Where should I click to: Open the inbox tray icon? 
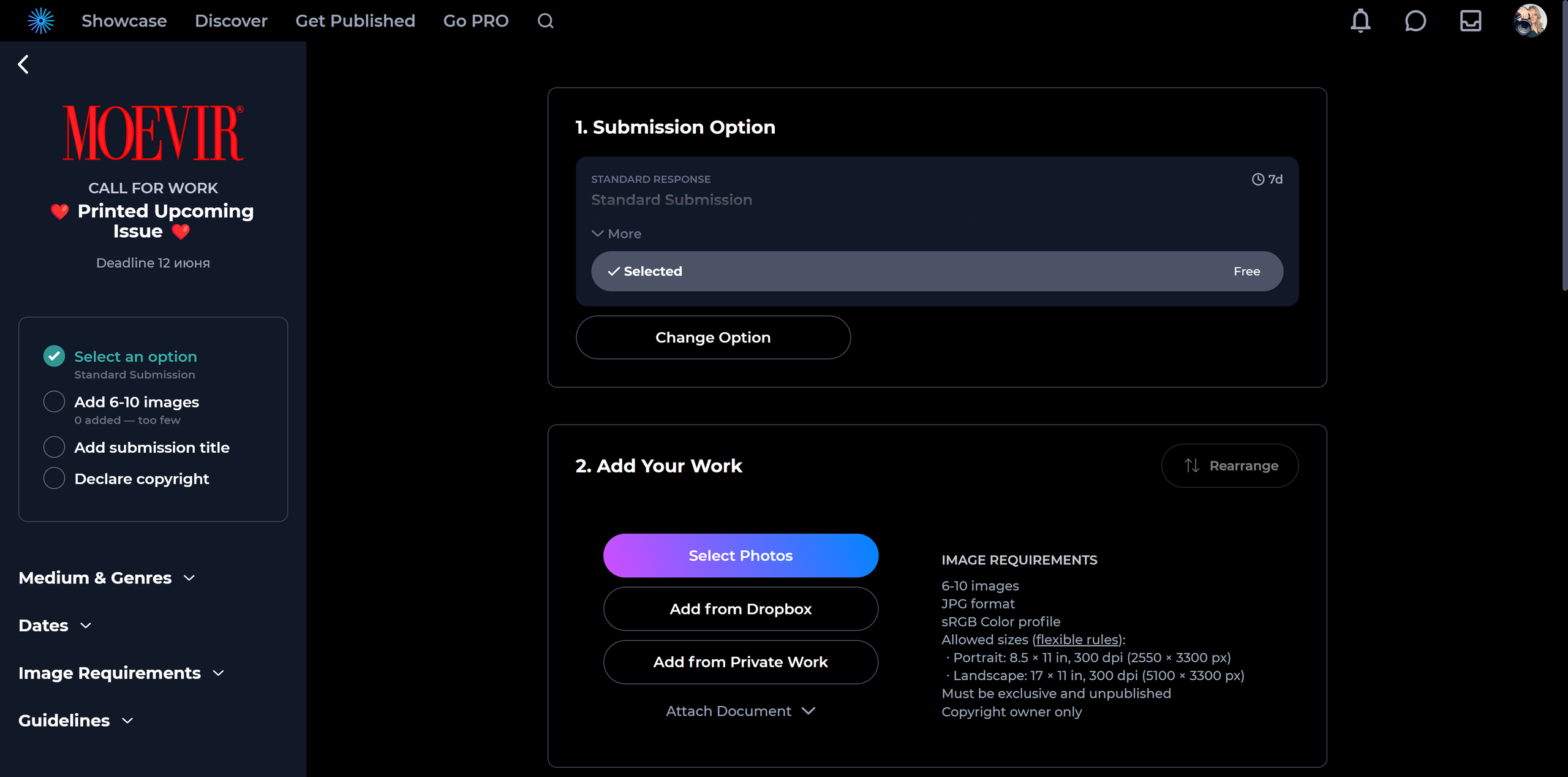(1470, 21)
